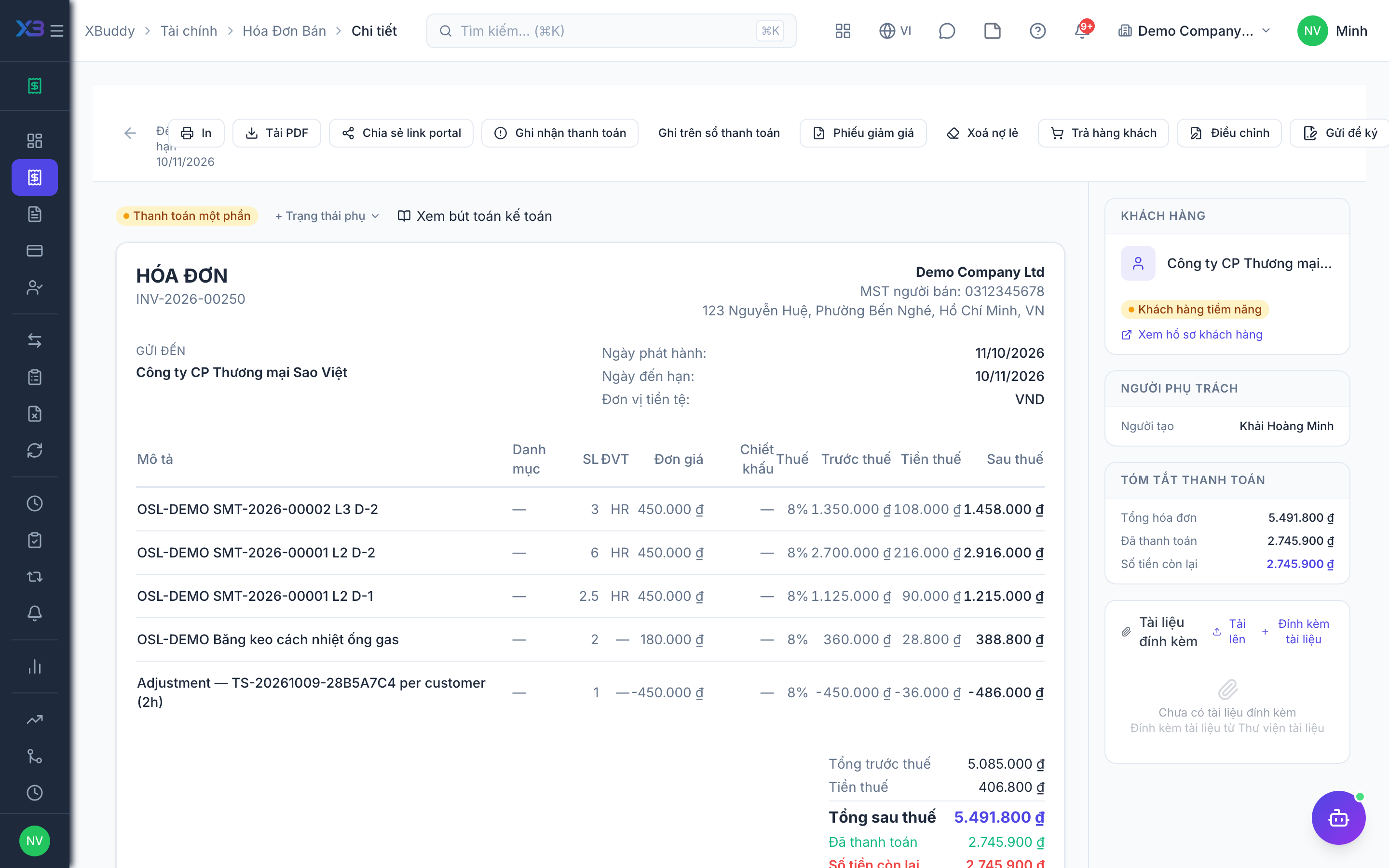1389x868 pixels.
Task: Click the Điều chỉnh button
Action: pyautogui.click(x=1229, y=133)
